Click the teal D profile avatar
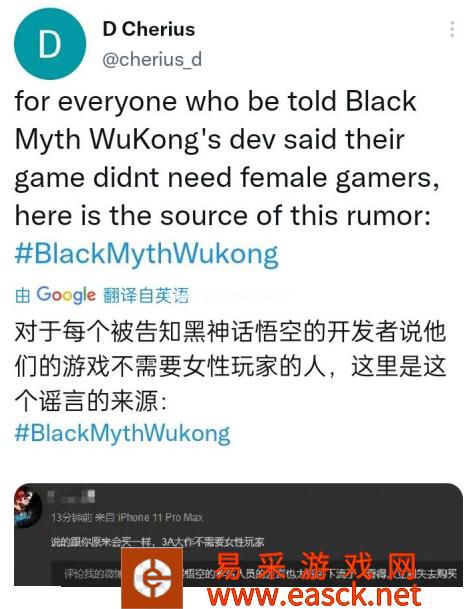Screen dimensions: 467x609 coord(50,44)
